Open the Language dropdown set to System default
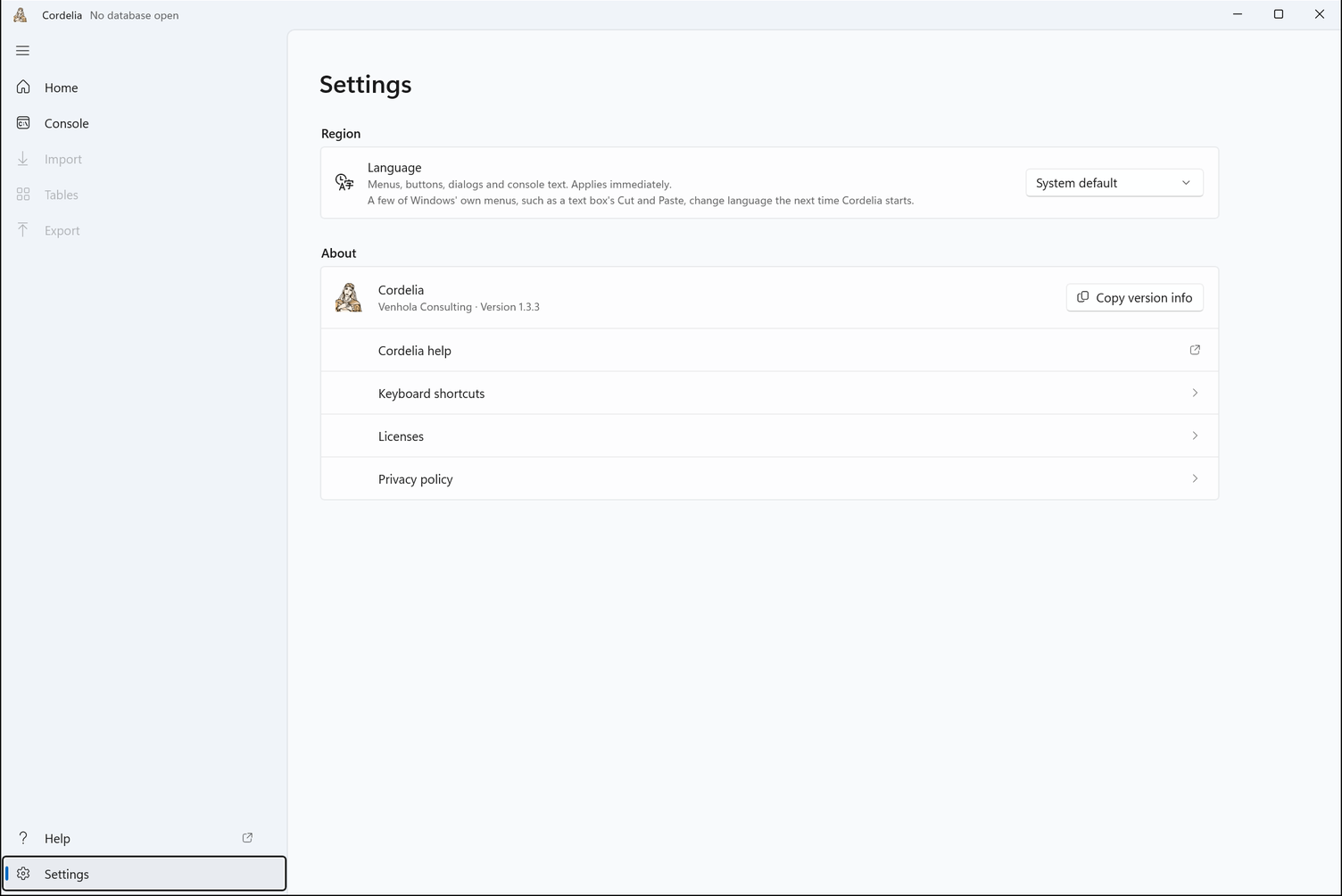This screenshot has height=896, width=1342. tap(1114, 183)
